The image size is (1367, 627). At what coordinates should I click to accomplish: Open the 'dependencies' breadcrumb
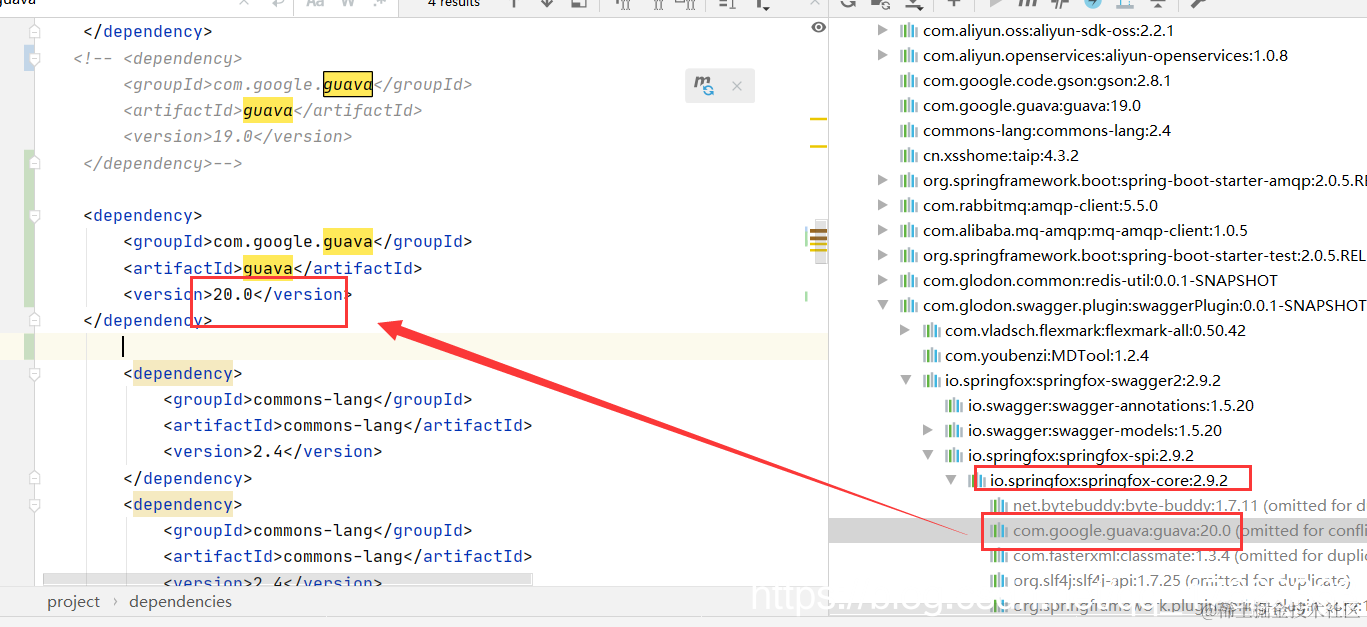[180, 602]
